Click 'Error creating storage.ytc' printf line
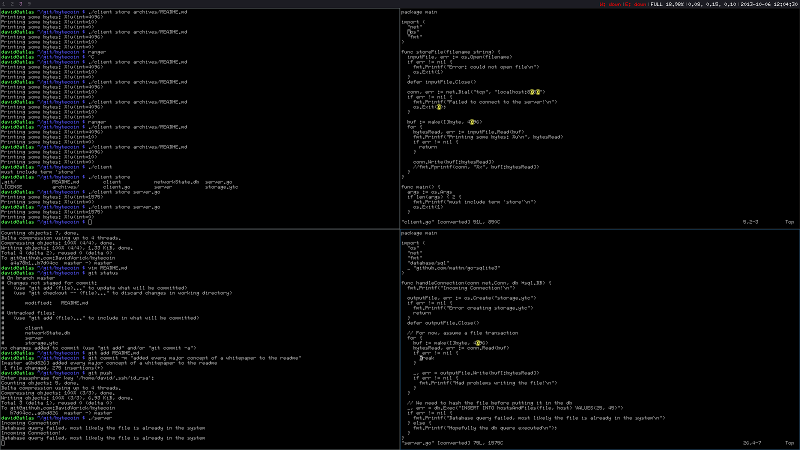Screen dimensions: 800x450 [473, 308]
